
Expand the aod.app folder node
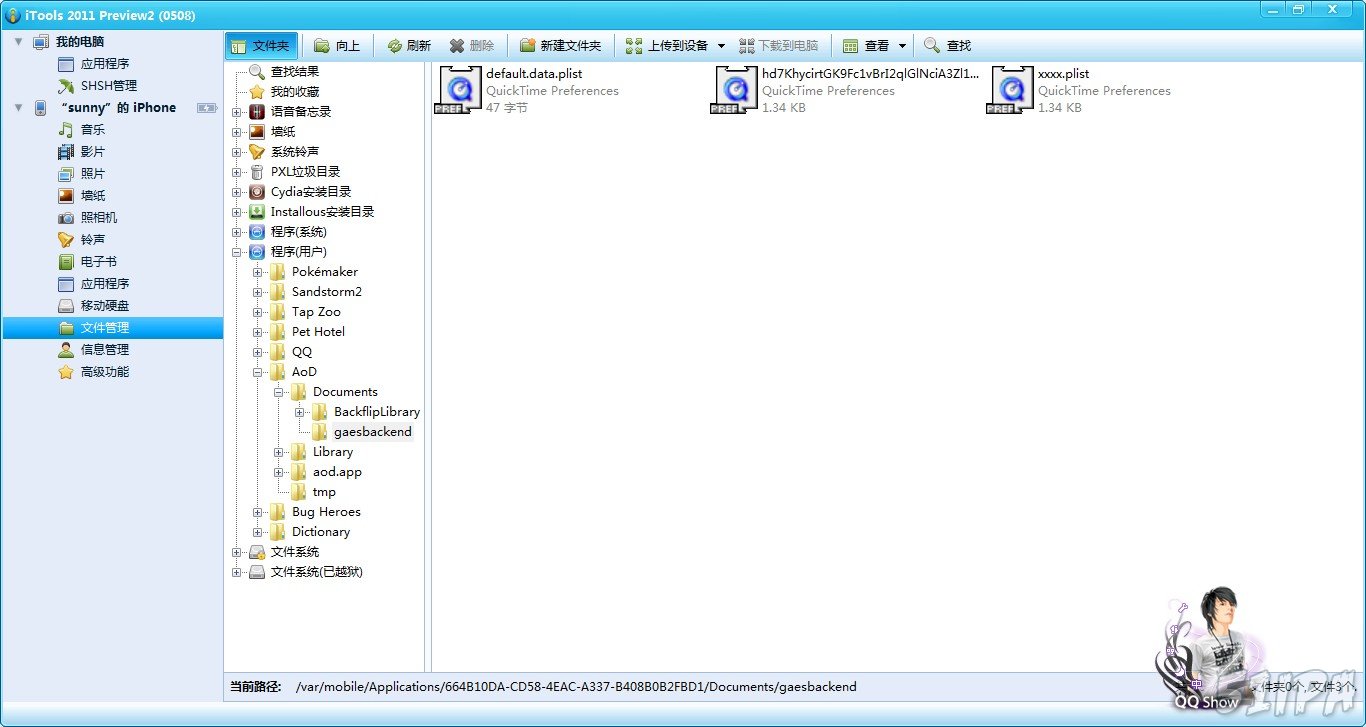(279, 472)
